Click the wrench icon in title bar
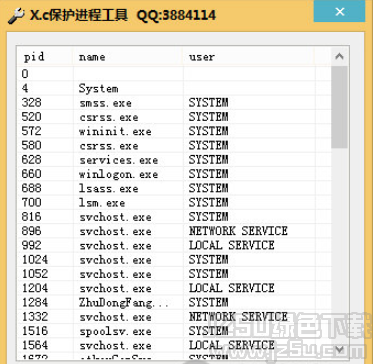Viewport: 373px width, 364px height. (16, 15)
